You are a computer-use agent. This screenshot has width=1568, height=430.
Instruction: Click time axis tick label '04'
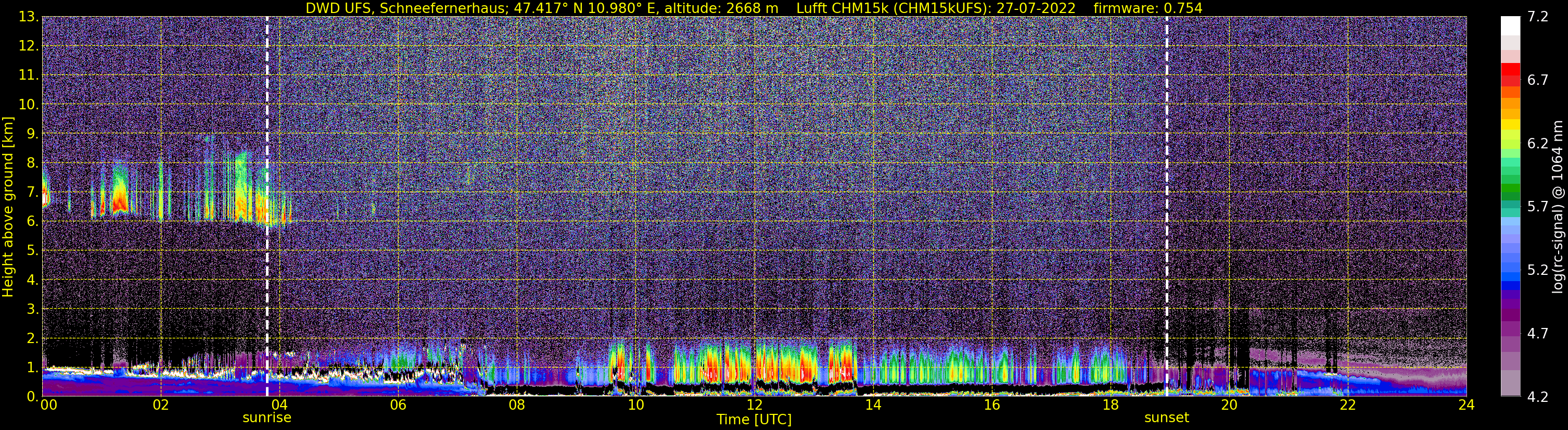pos(279,405)
